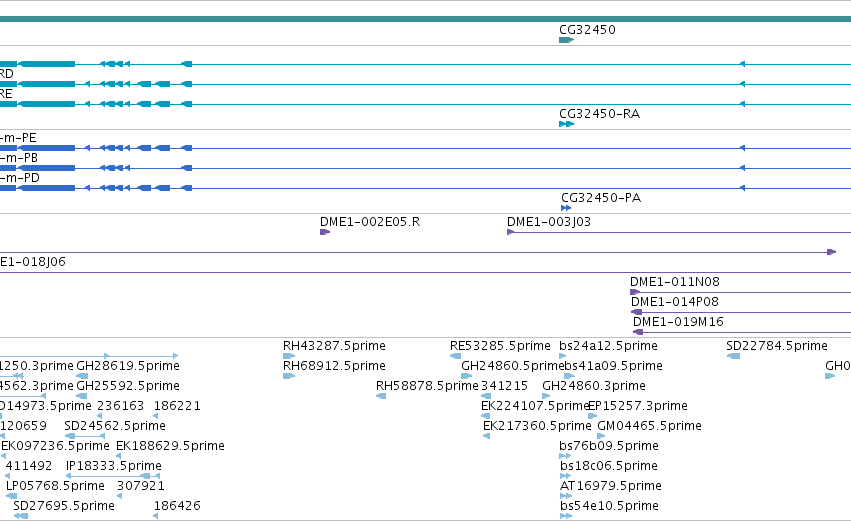This screenshot has height=521, width=851.
Task: Click the EK188629.5prime EST label
Action: tap(170, 447)
